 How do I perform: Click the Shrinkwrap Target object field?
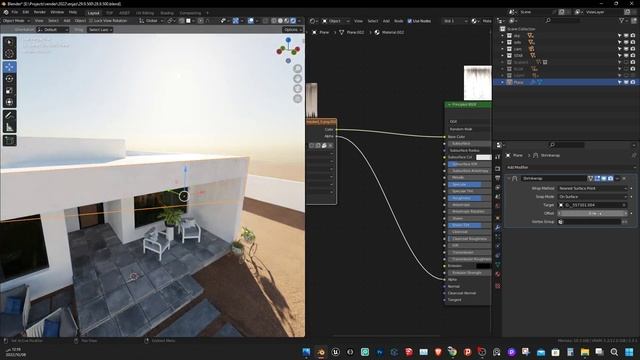[592, 205]
